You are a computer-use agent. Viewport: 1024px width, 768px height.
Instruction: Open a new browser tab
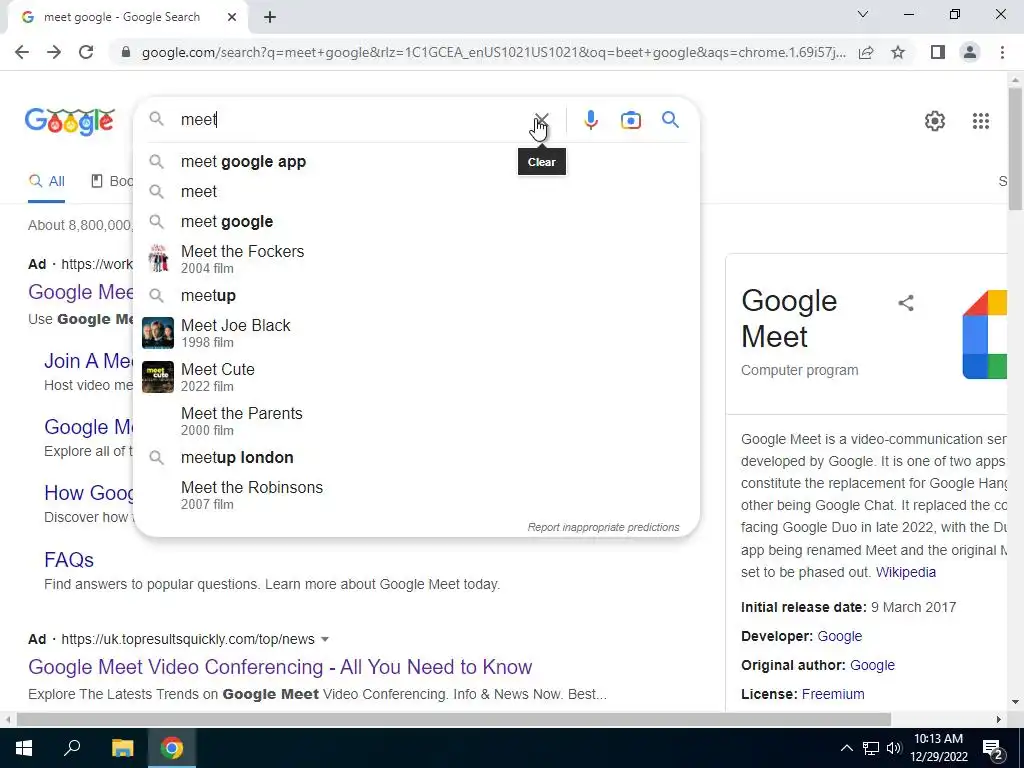pos(270,18)
